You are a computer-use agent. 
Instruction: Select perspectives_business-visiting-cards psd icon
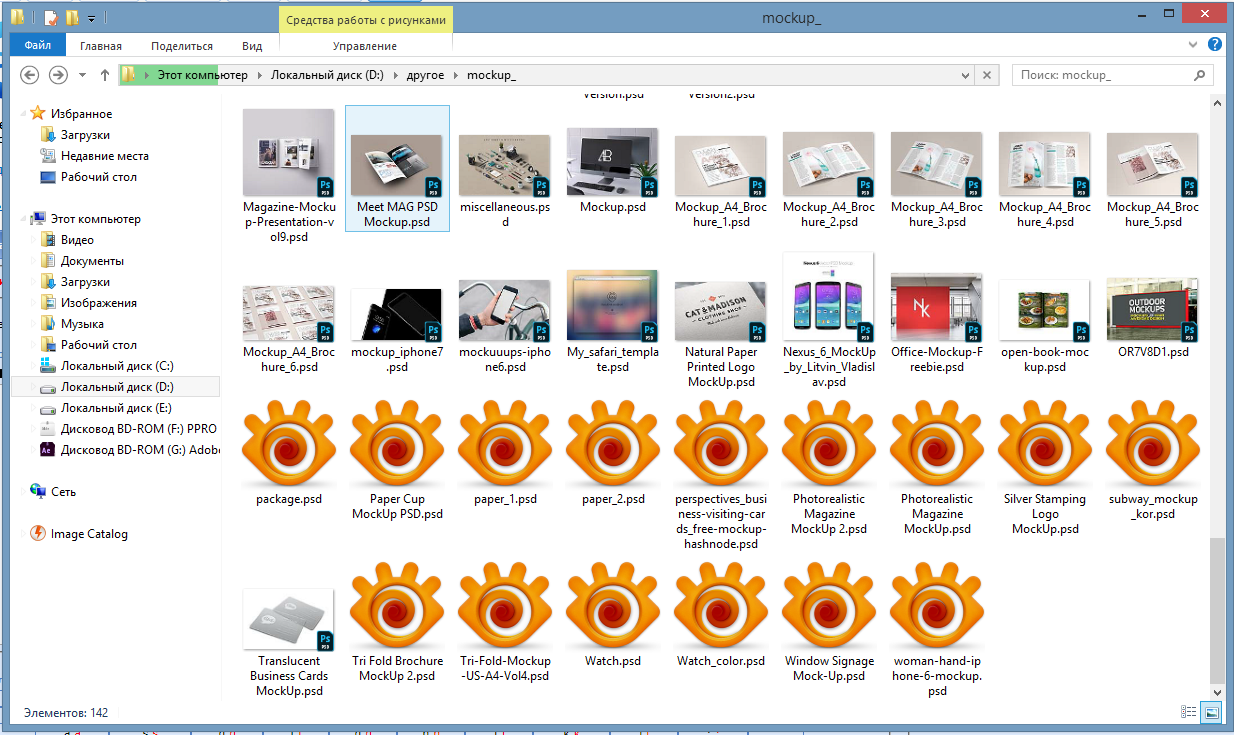(x=721, y=443)
